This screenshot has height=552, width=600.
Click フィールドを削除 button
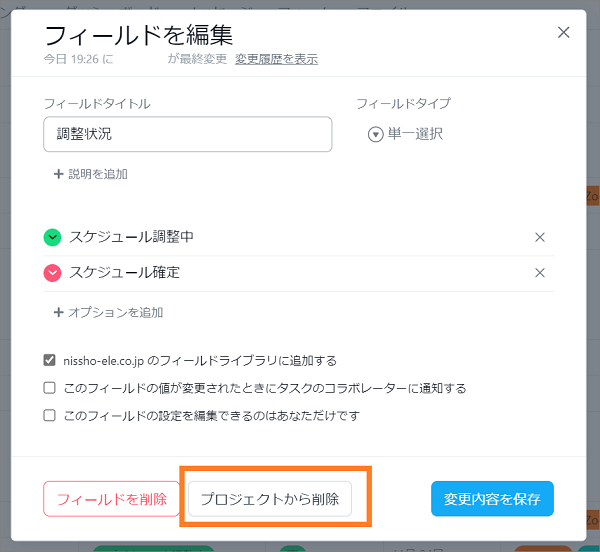coord(111,499)
